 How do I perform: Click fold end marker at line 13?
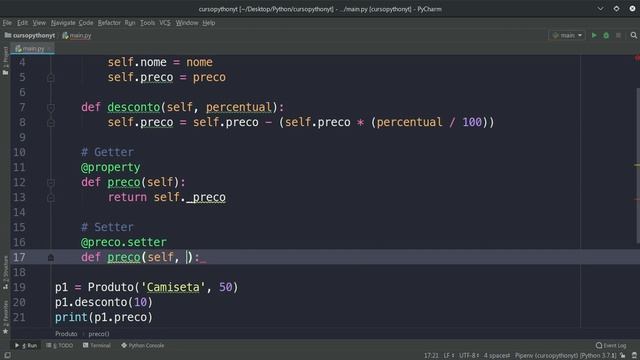tap(51, 198)
